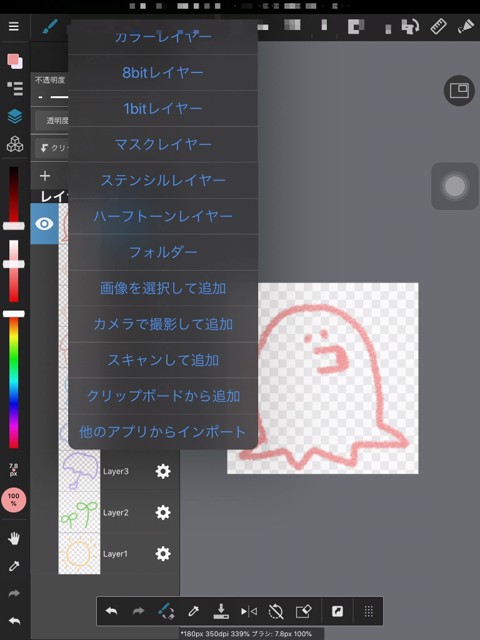
Task: Choose 8bitレイヤー from the menu
Action: [163, 73]
